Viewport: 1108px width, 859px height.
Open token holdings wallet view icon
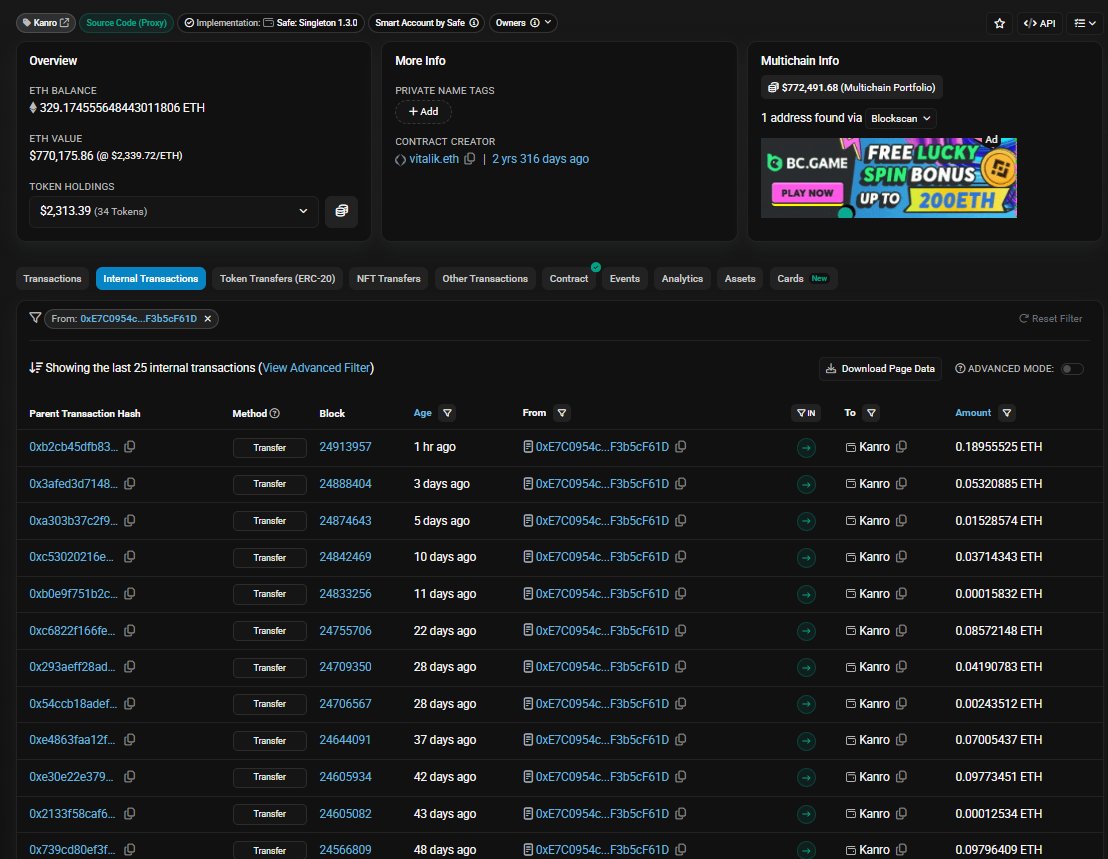[341, 211]
